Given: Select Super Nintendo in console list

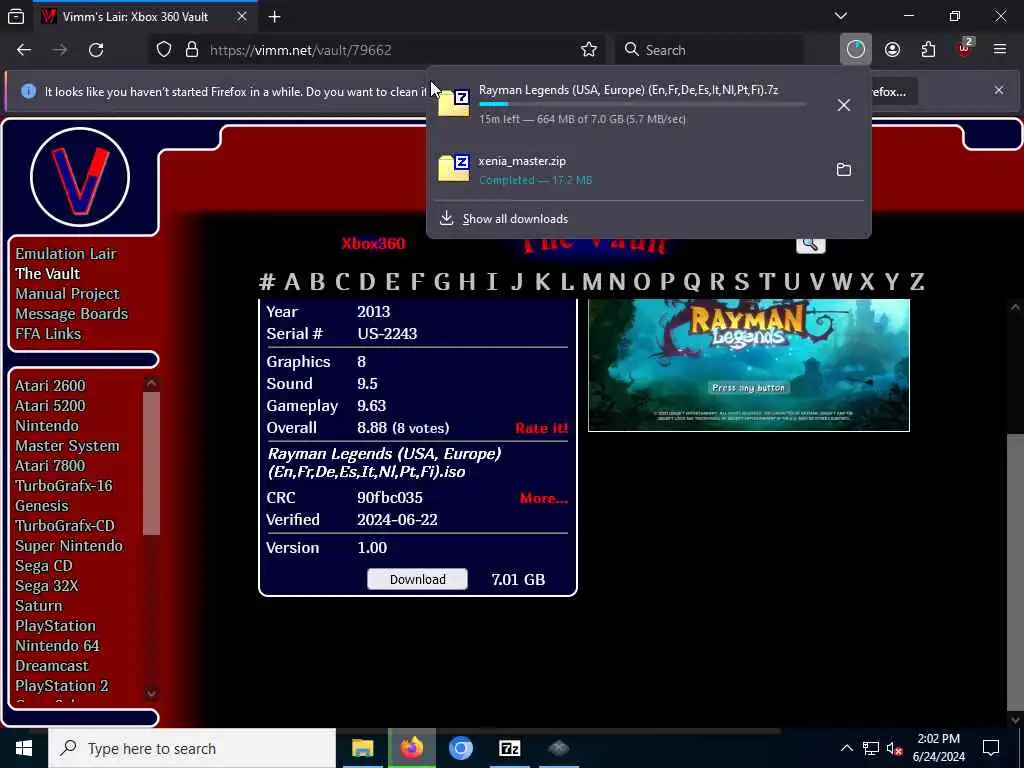Looking at the screenshot, I should tap(69, 546).
